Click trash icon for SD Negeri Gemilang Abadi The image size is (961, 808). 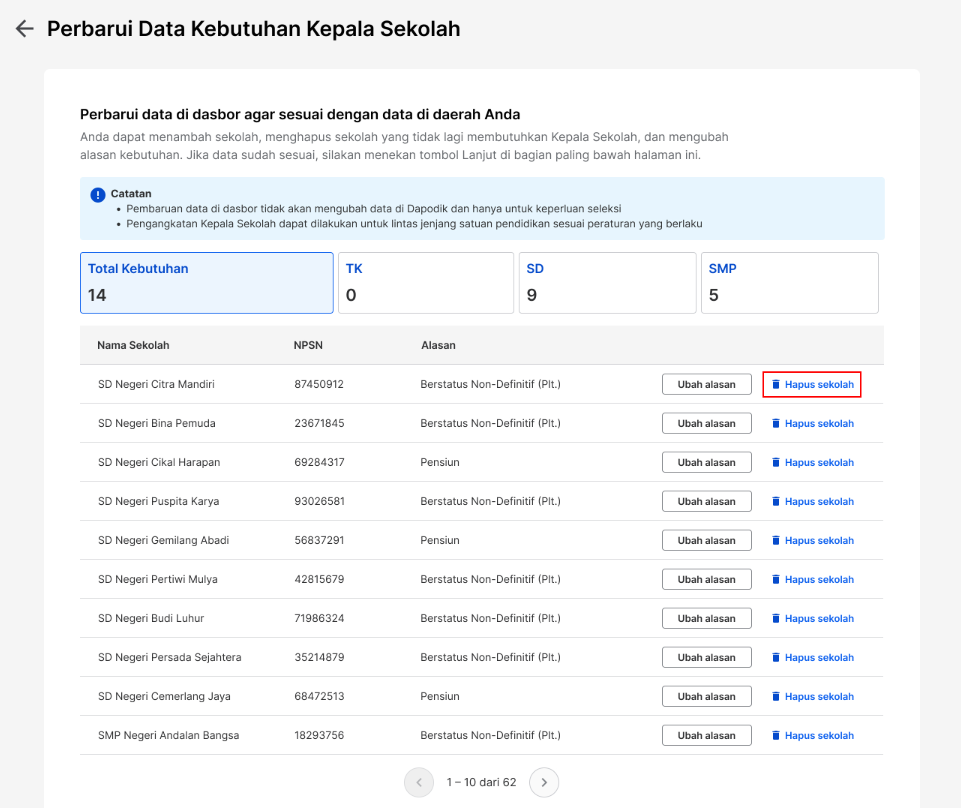tap(775, 540)
